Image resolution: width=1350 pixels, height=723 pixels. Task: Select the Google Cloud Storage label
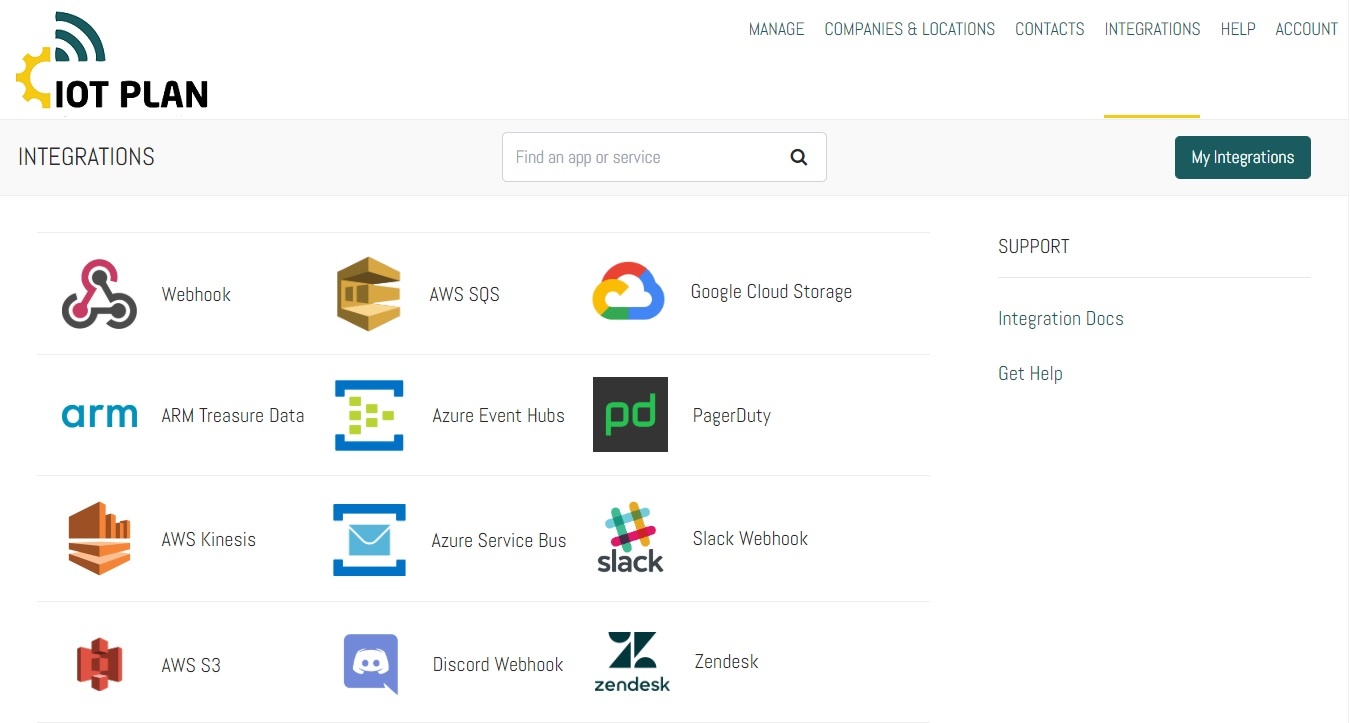771,292
